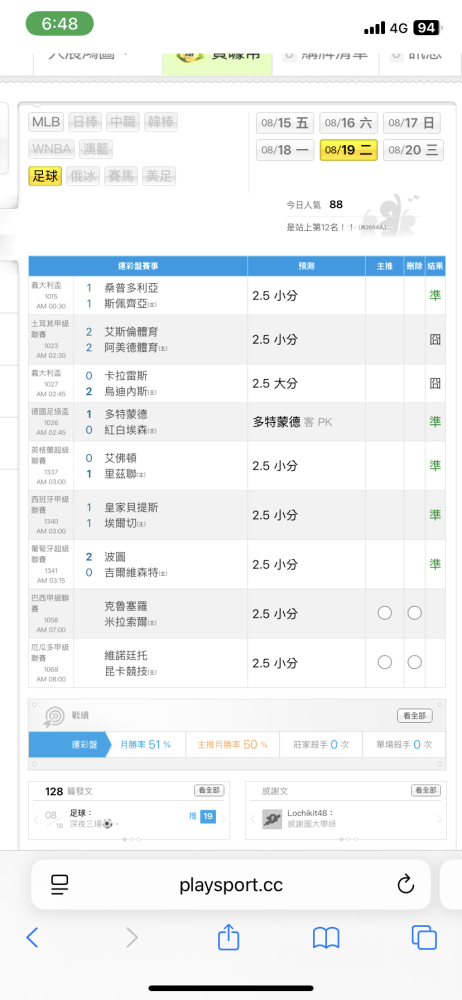
Task: Select 主推 radio for 維諾廷托 match
Action: (x=385, y=662)
